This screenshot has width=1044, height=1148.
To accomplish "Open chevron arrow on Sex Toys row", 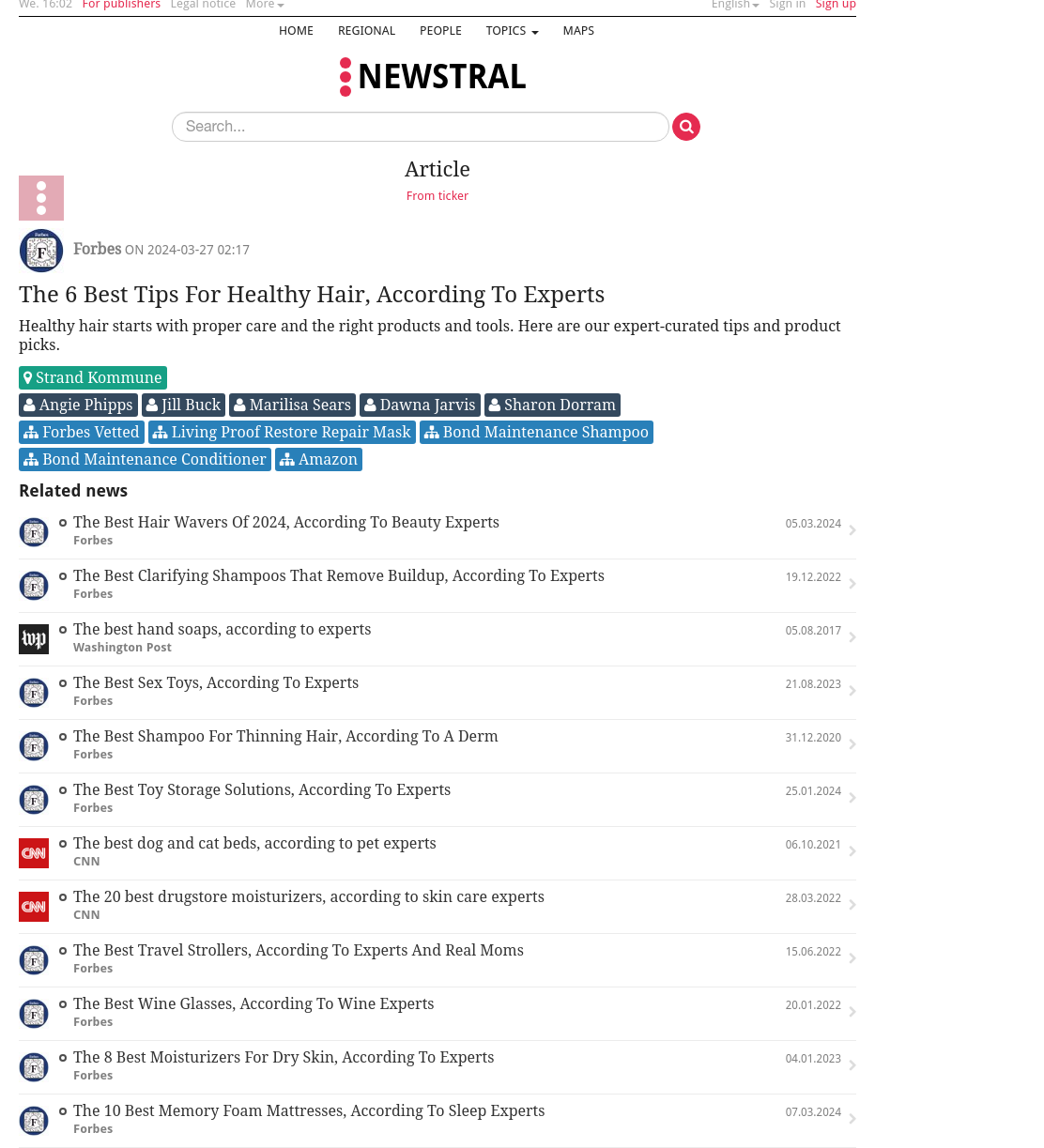I will 852,691.
